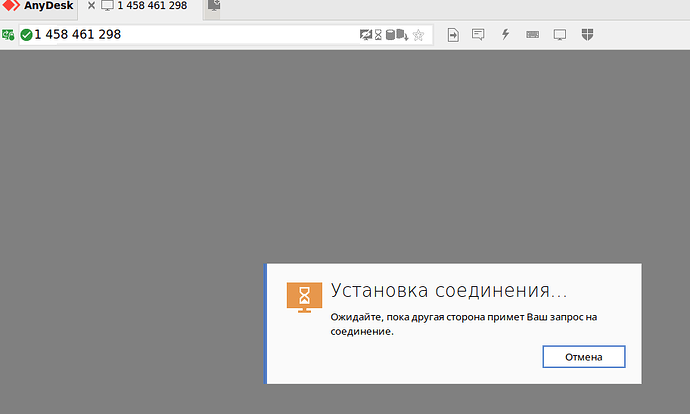Open the actions lightning bolt menu
Screen dimensions: 690x414
point(505,34)
